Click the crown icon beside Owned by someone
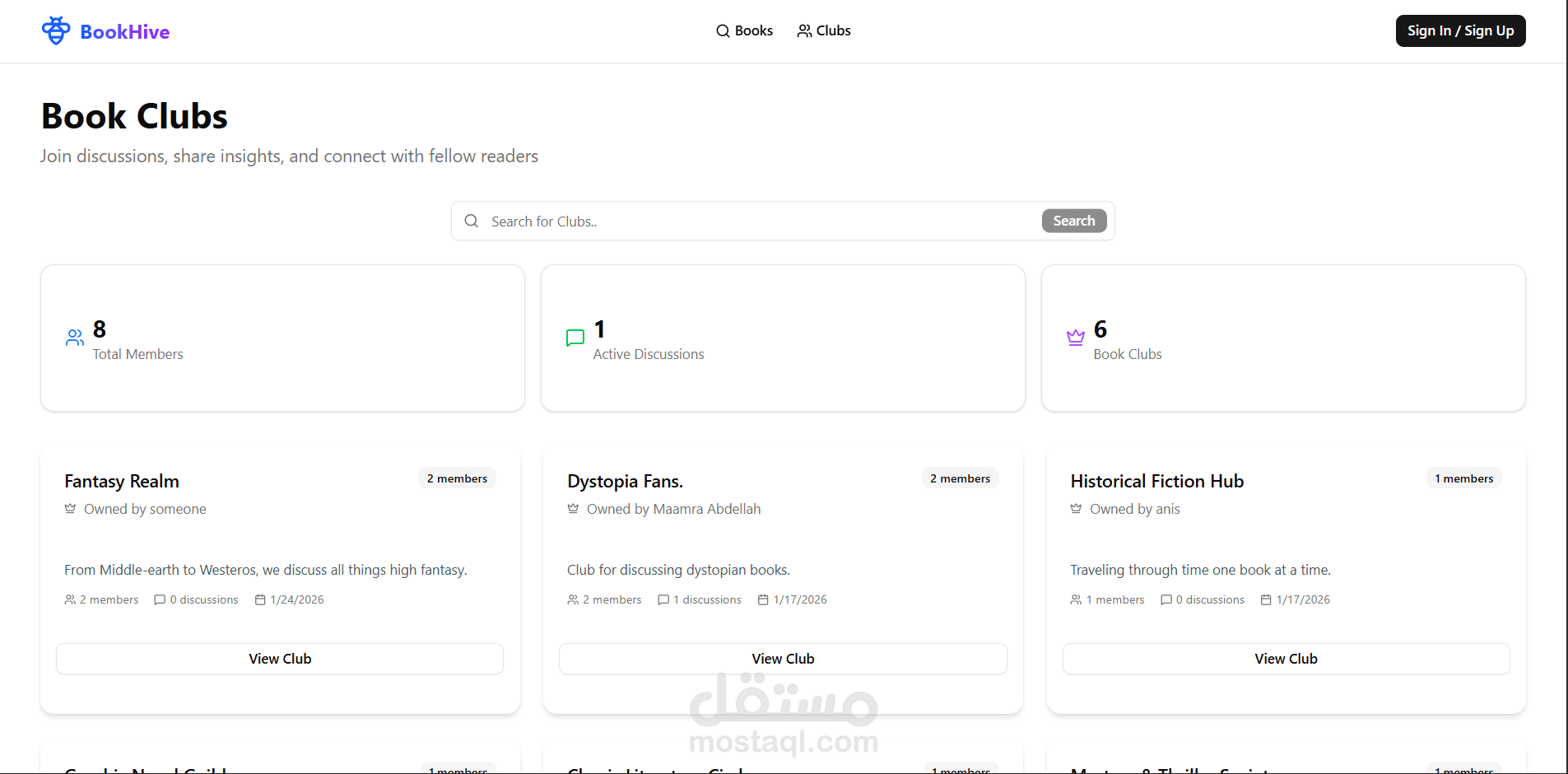 71,509
